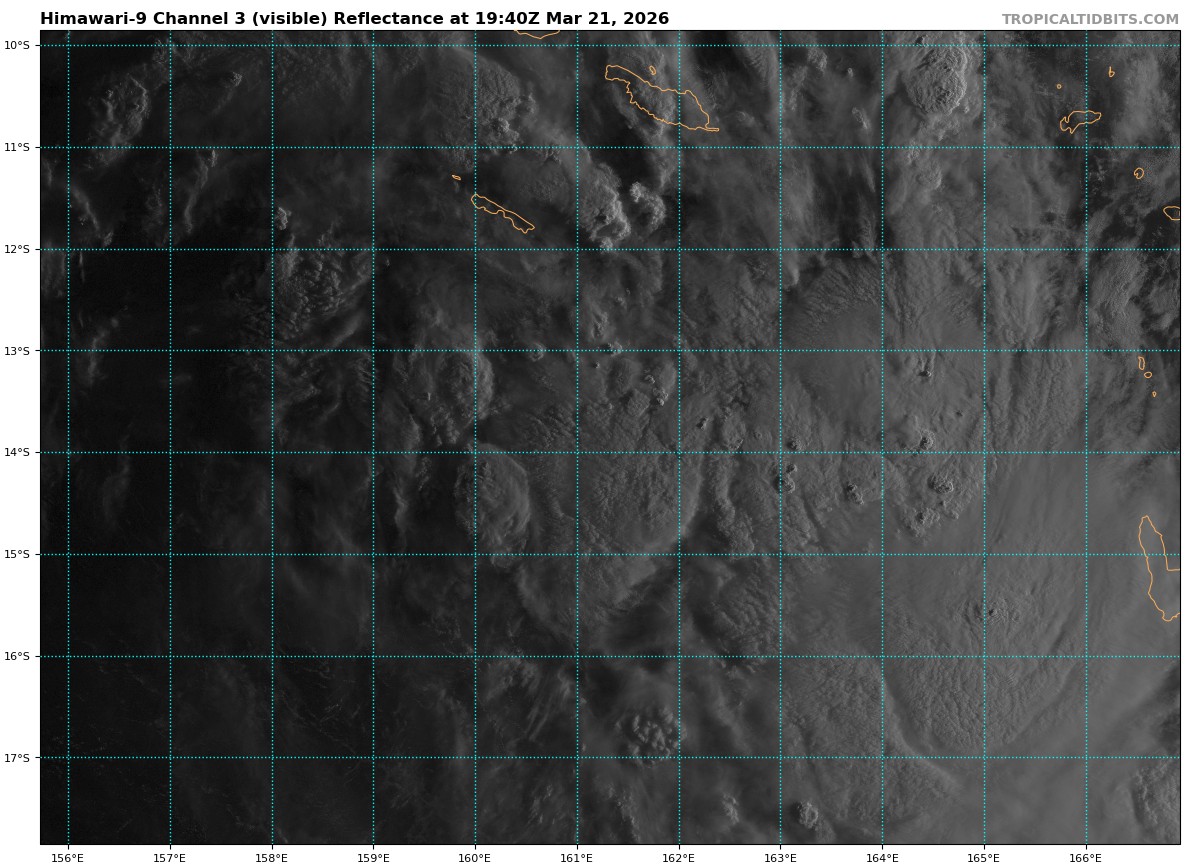This screenshot has height=867, width=1200.
Task: Click the 17°S latitude axis label
Action: pos(17,758)
